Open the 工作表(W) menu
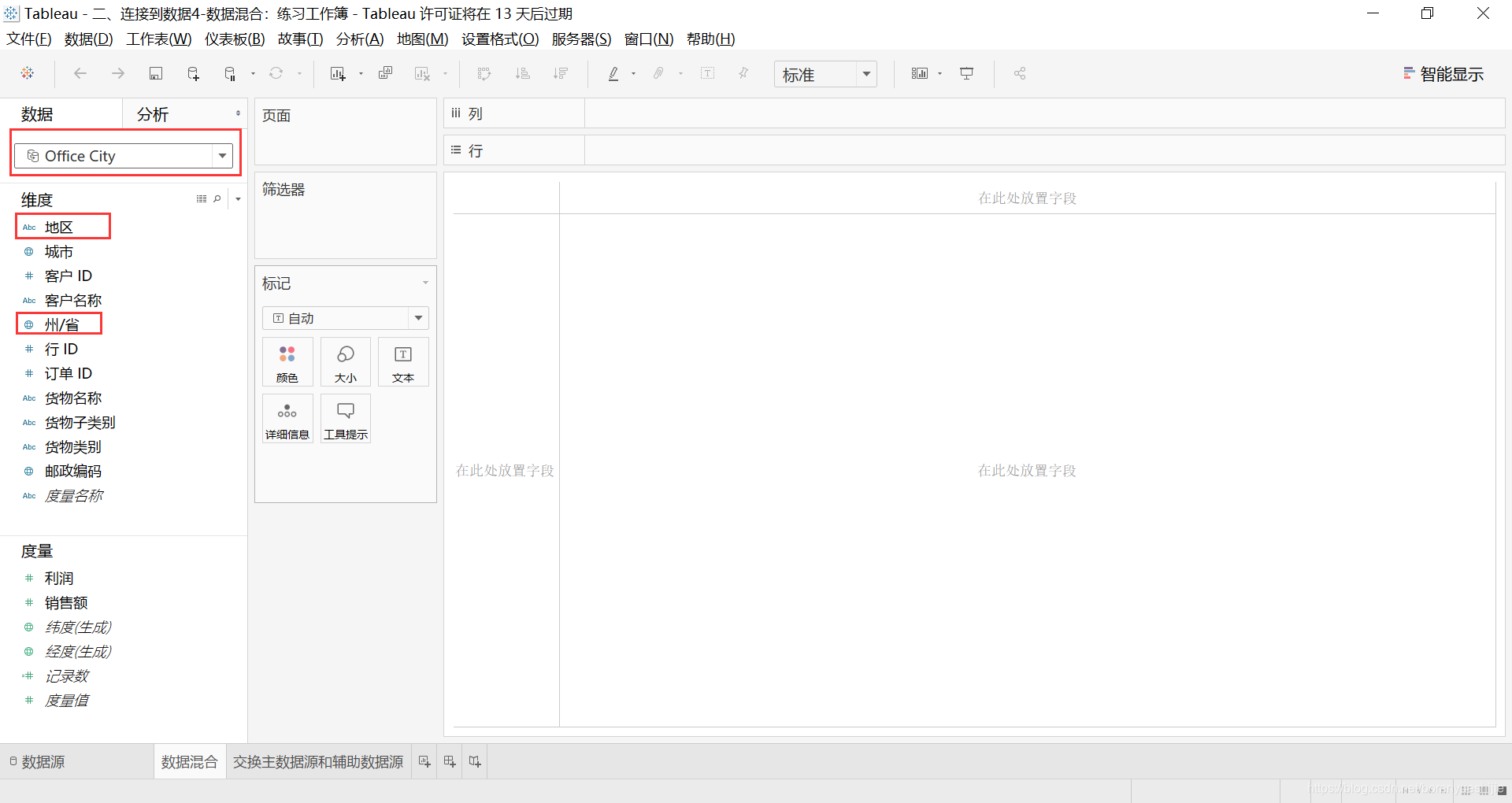Image resolution: width=1512 pixels, height=803 pixels. pyautogui.click(x=159, y=39)
